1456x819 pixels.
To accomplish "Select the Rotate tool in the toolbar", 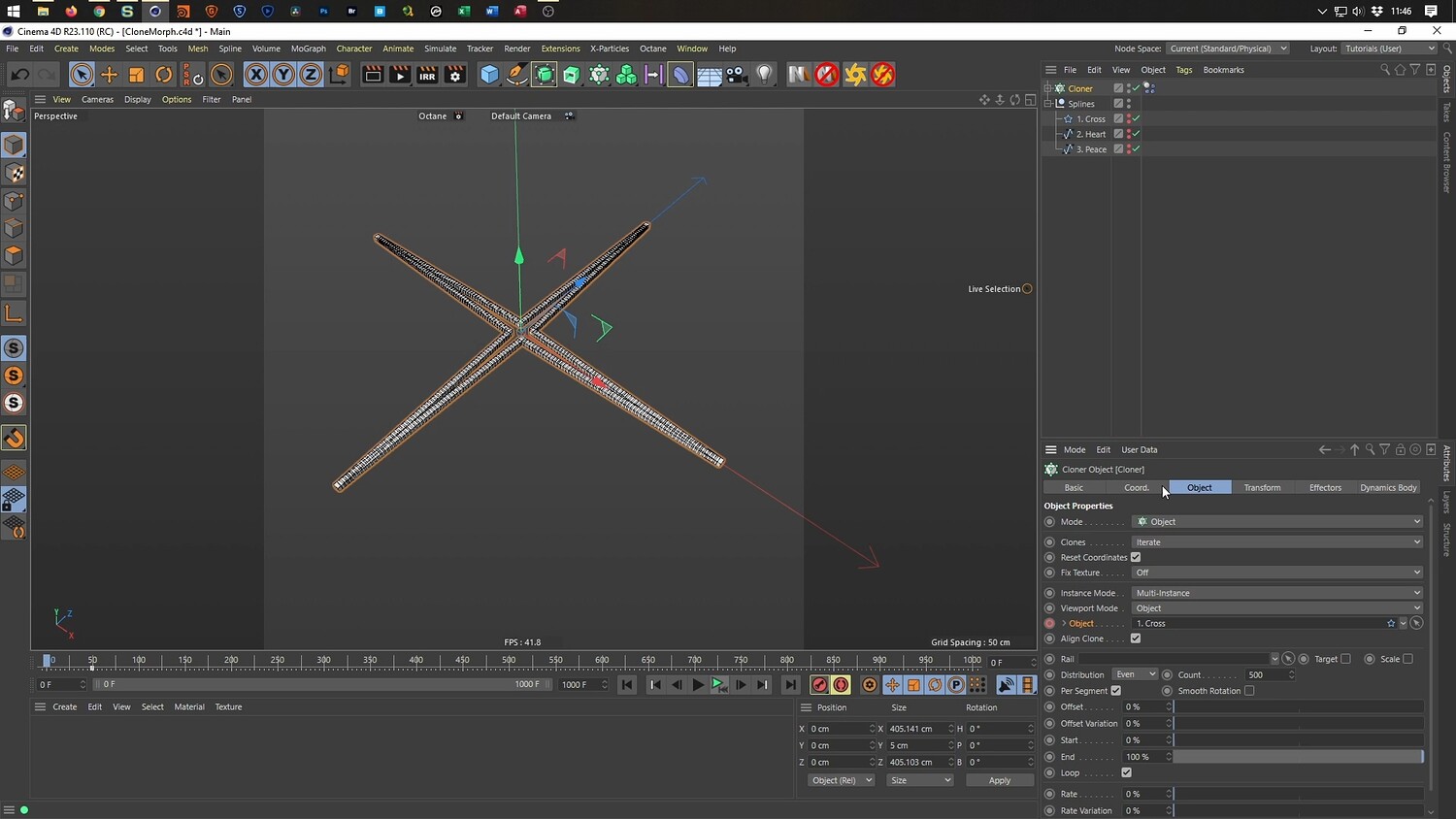I will pos(164,75).
